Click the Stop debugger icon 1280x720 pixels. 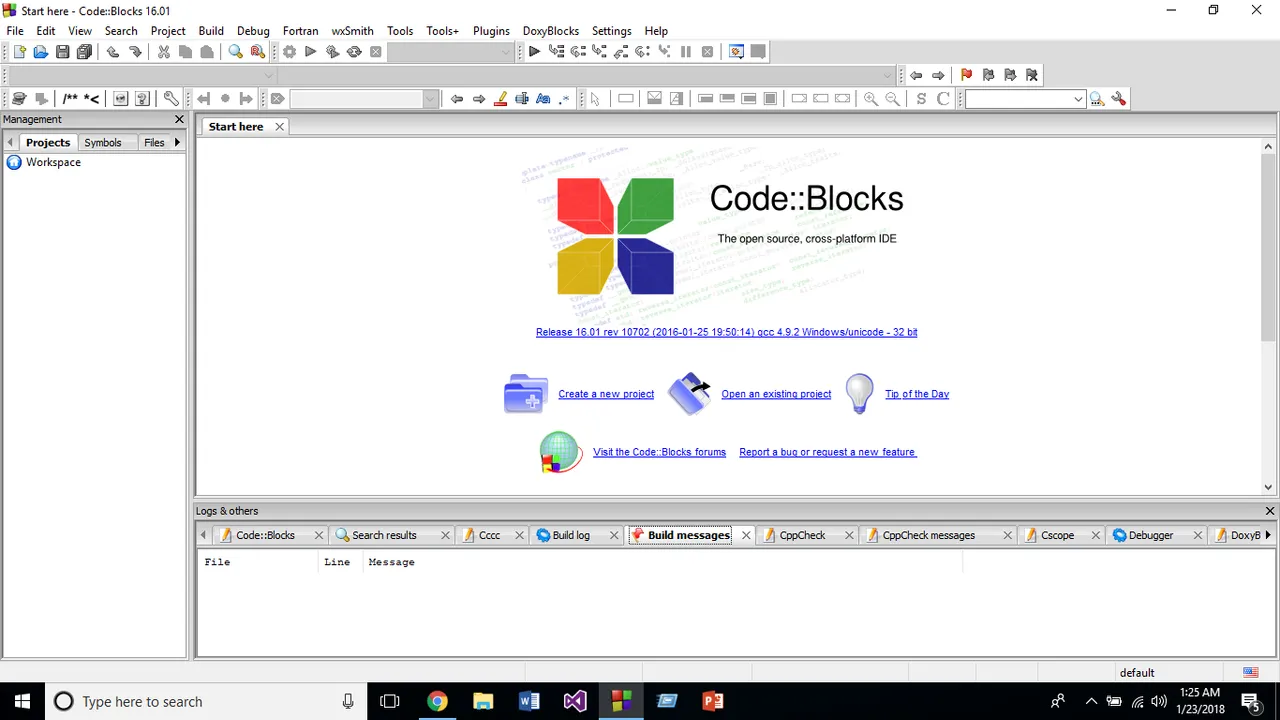708,52
